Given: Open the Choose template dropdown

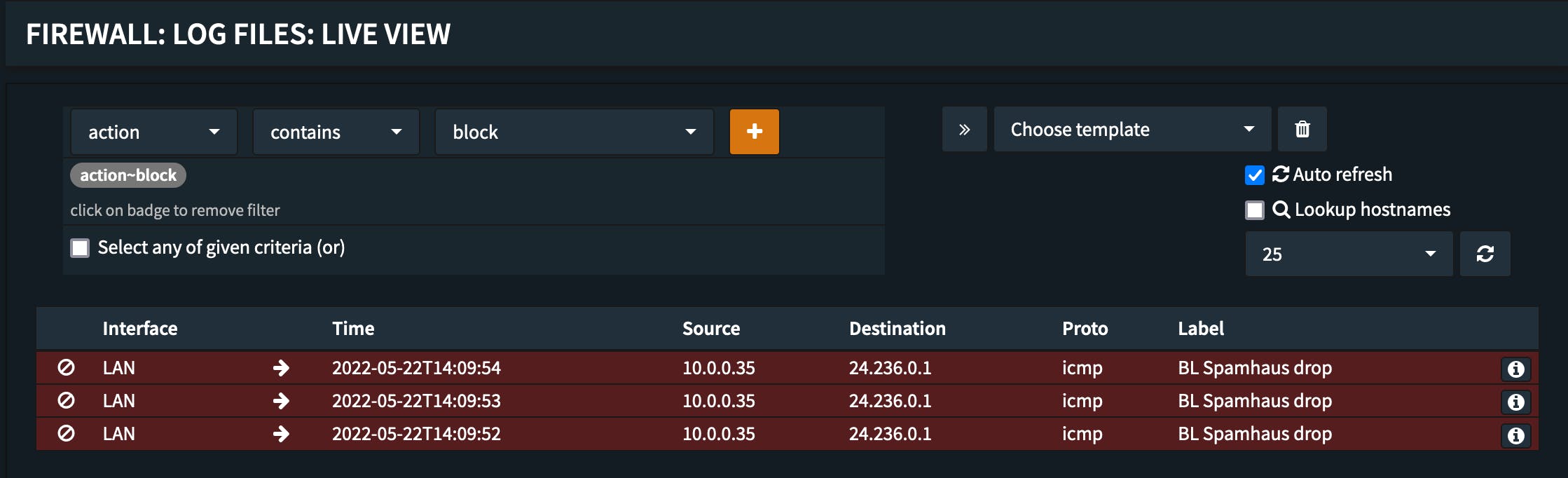Looking at the screenshot, I should (x=1132, y=130).
